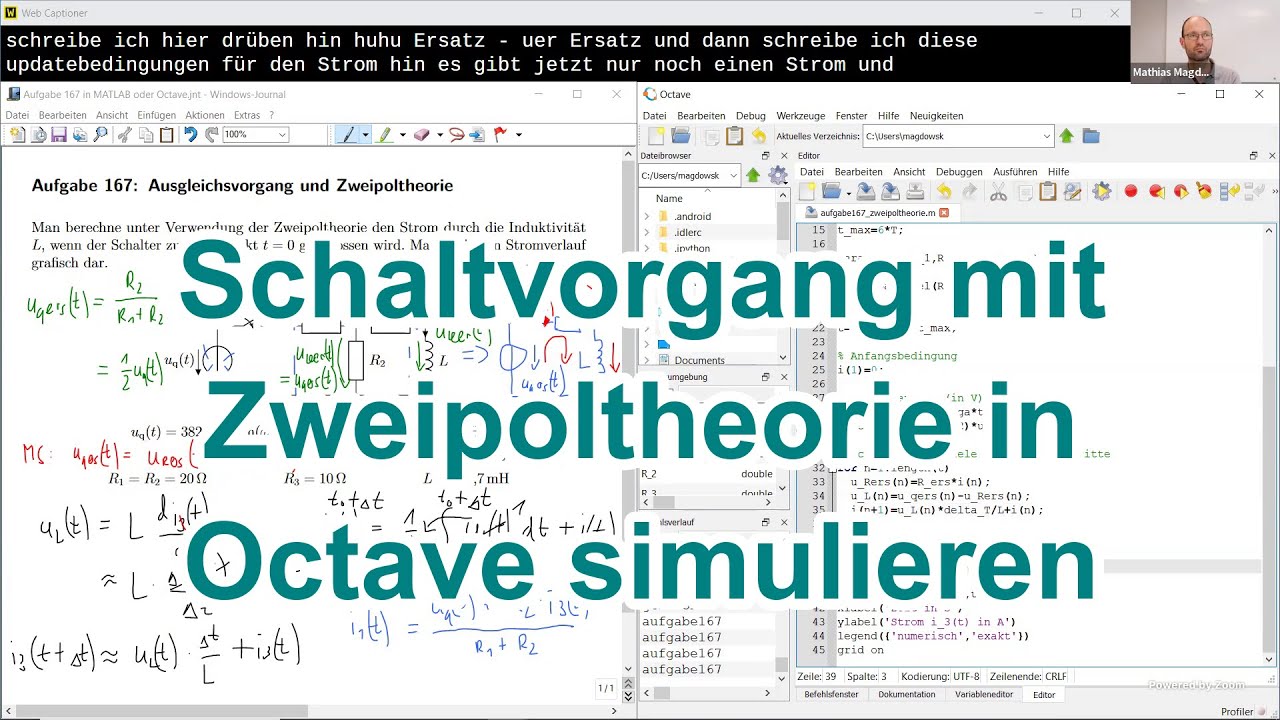Click the browse directories folder icon
The height and width of the screenshot is (720, 1280).
pos(1091,136)
